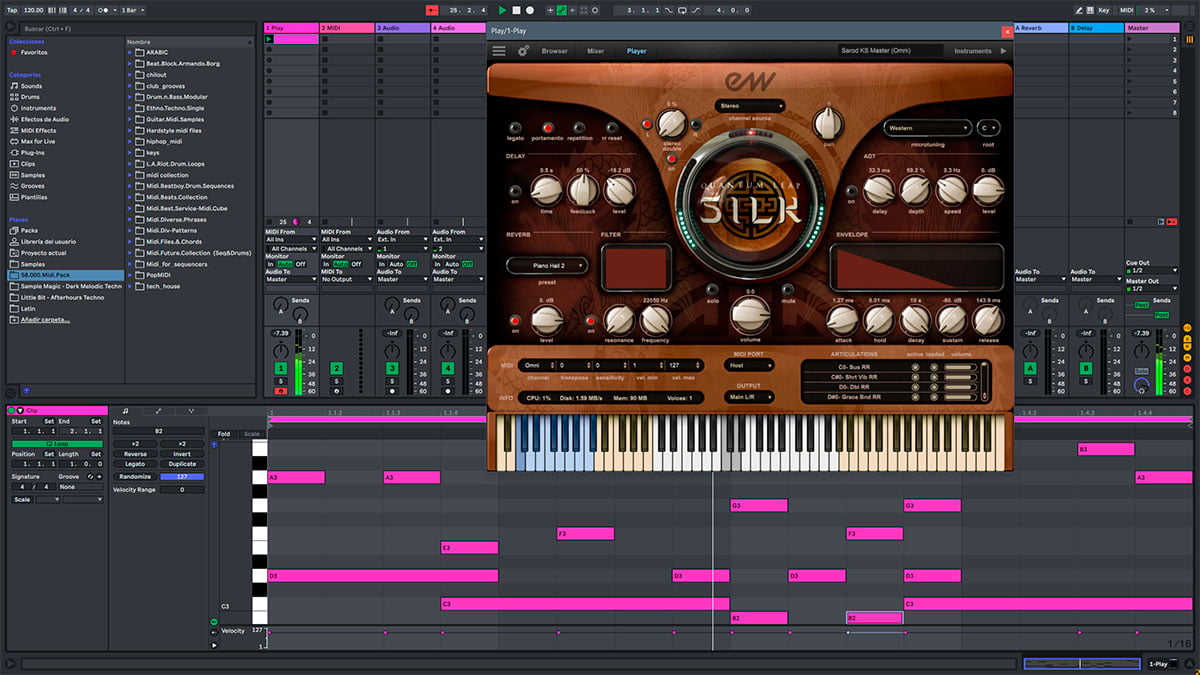
Task: Toggle the mute switch in Silk
Action: coord(788,289)
